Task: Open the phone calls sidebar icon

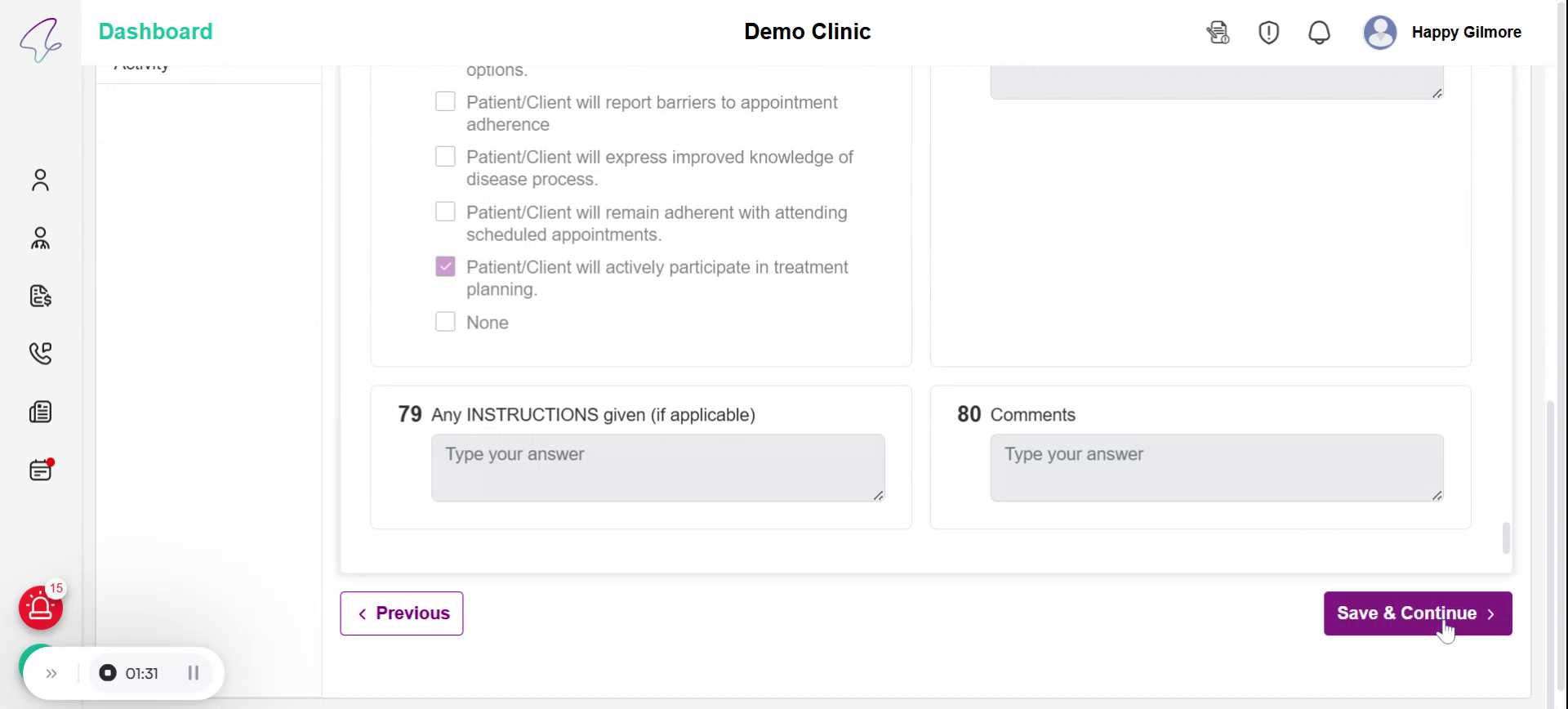Action: [x=40, y=353]
